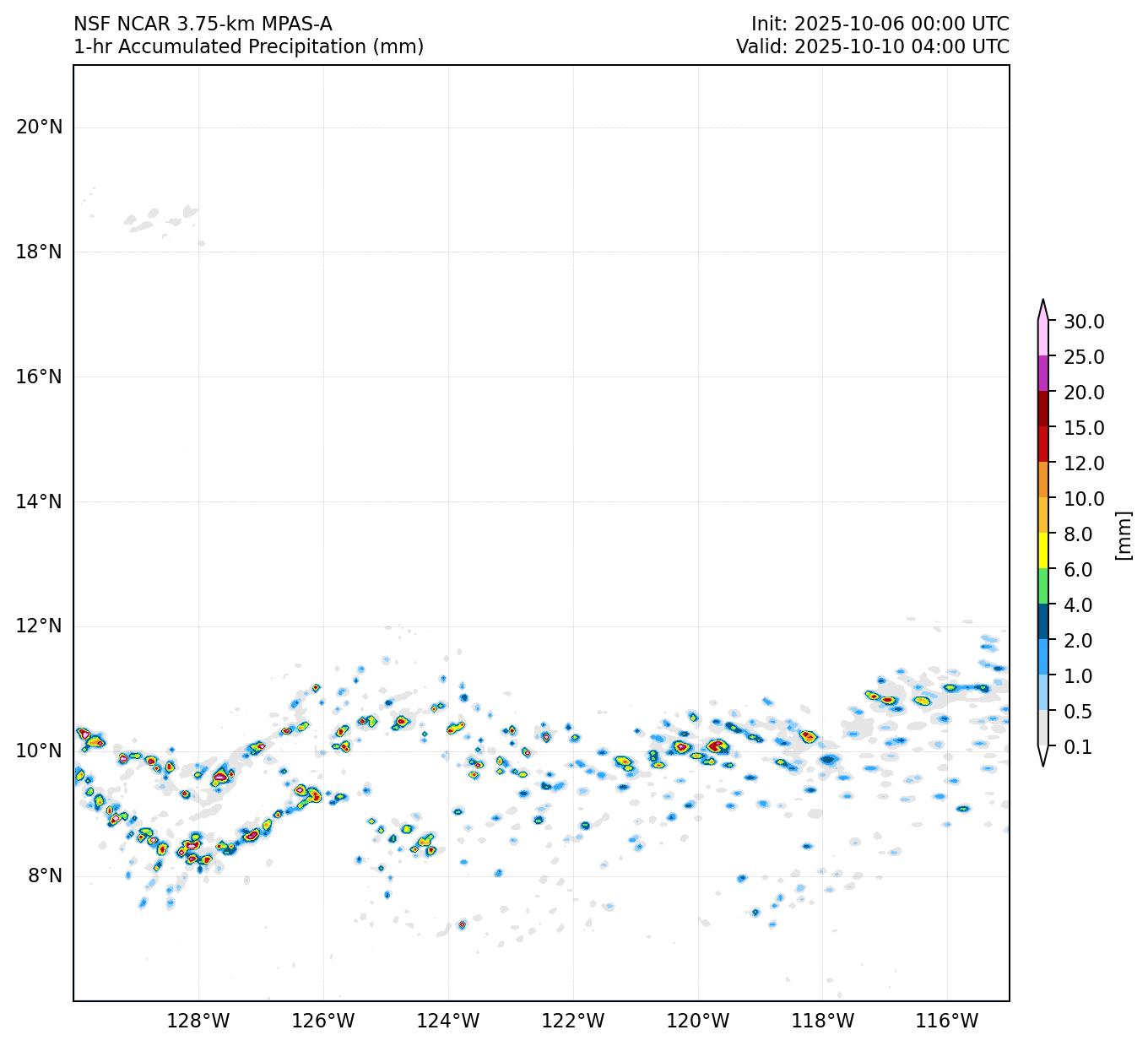Click the 14°N latitude axis label
Viewport: 1148px width, 1046px height.
[x=39, y=502]
